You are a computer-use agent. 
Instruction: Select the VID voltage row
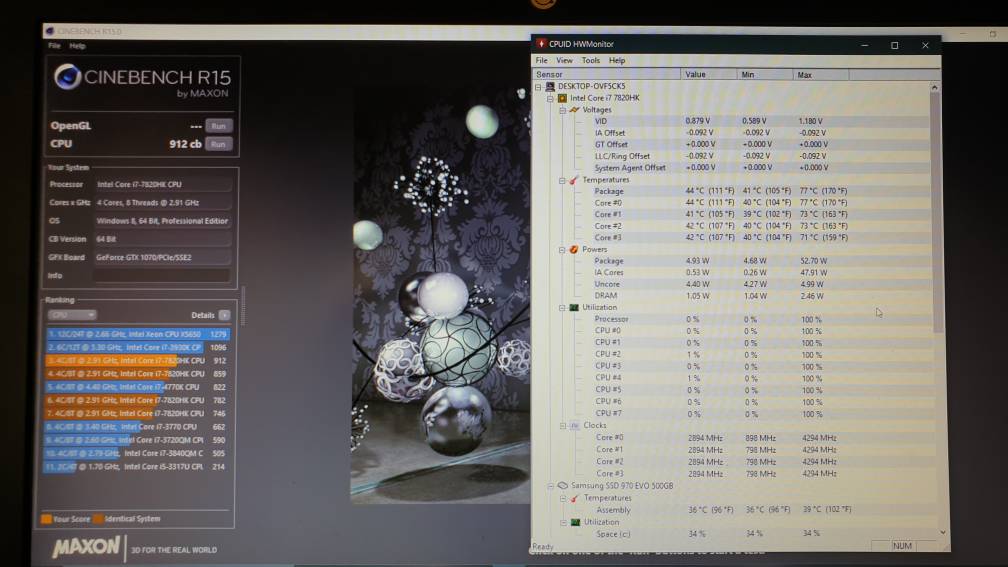tap(731, 121)
